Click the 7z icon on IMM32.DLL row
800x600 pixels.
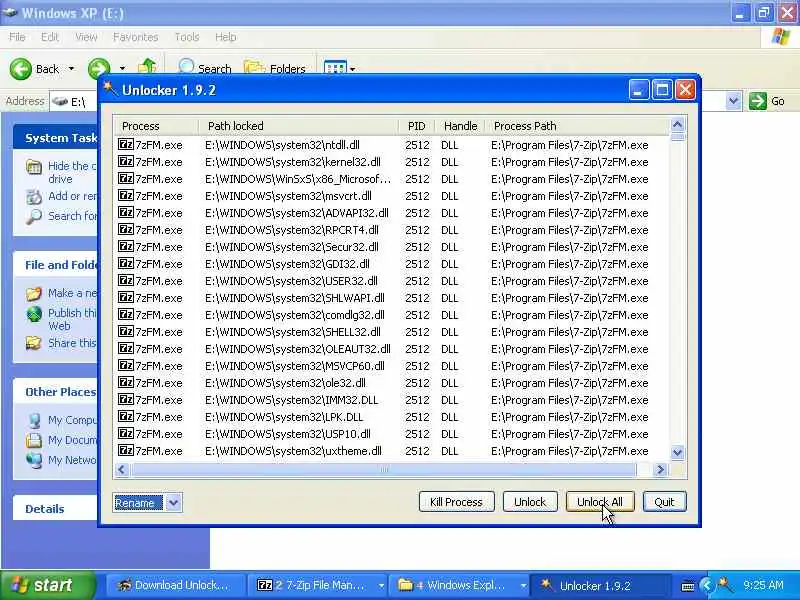coord(126,399)
